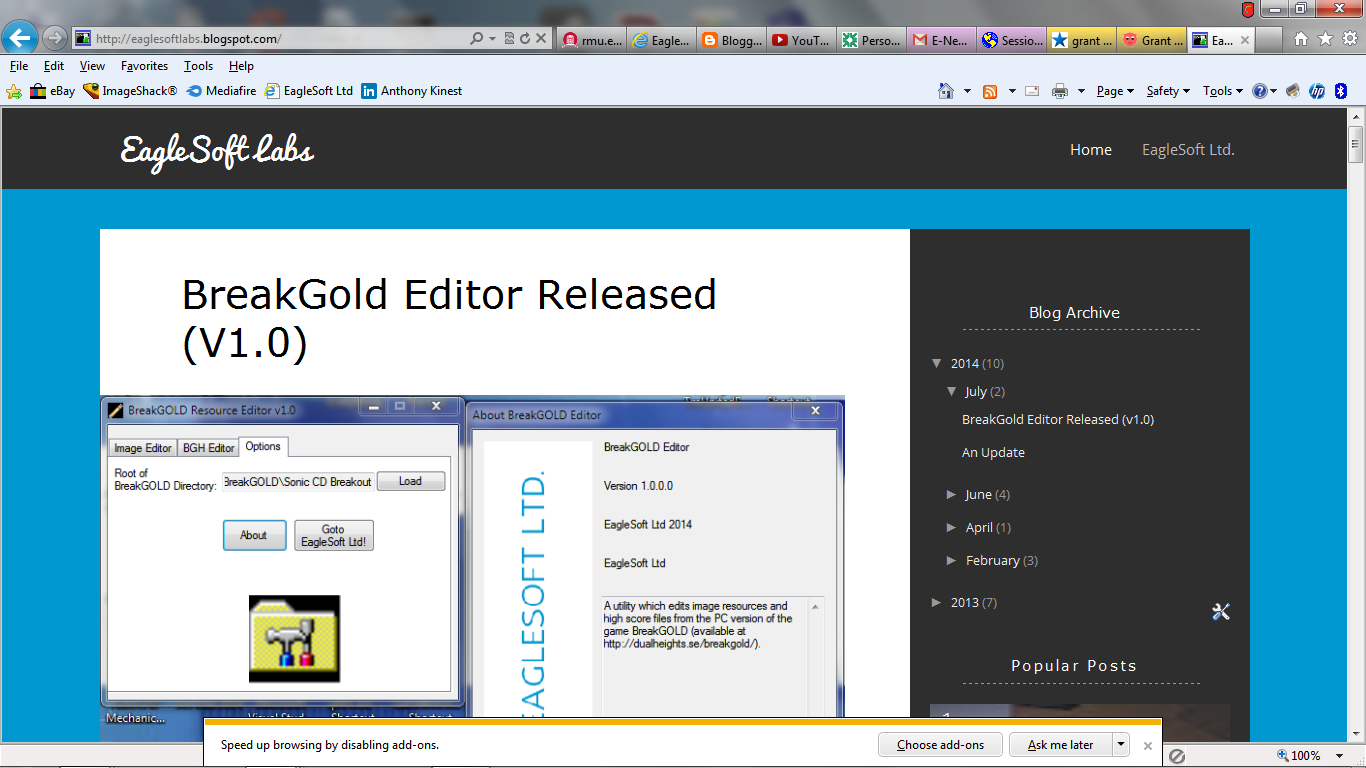Click the address bar URL field

270,39
